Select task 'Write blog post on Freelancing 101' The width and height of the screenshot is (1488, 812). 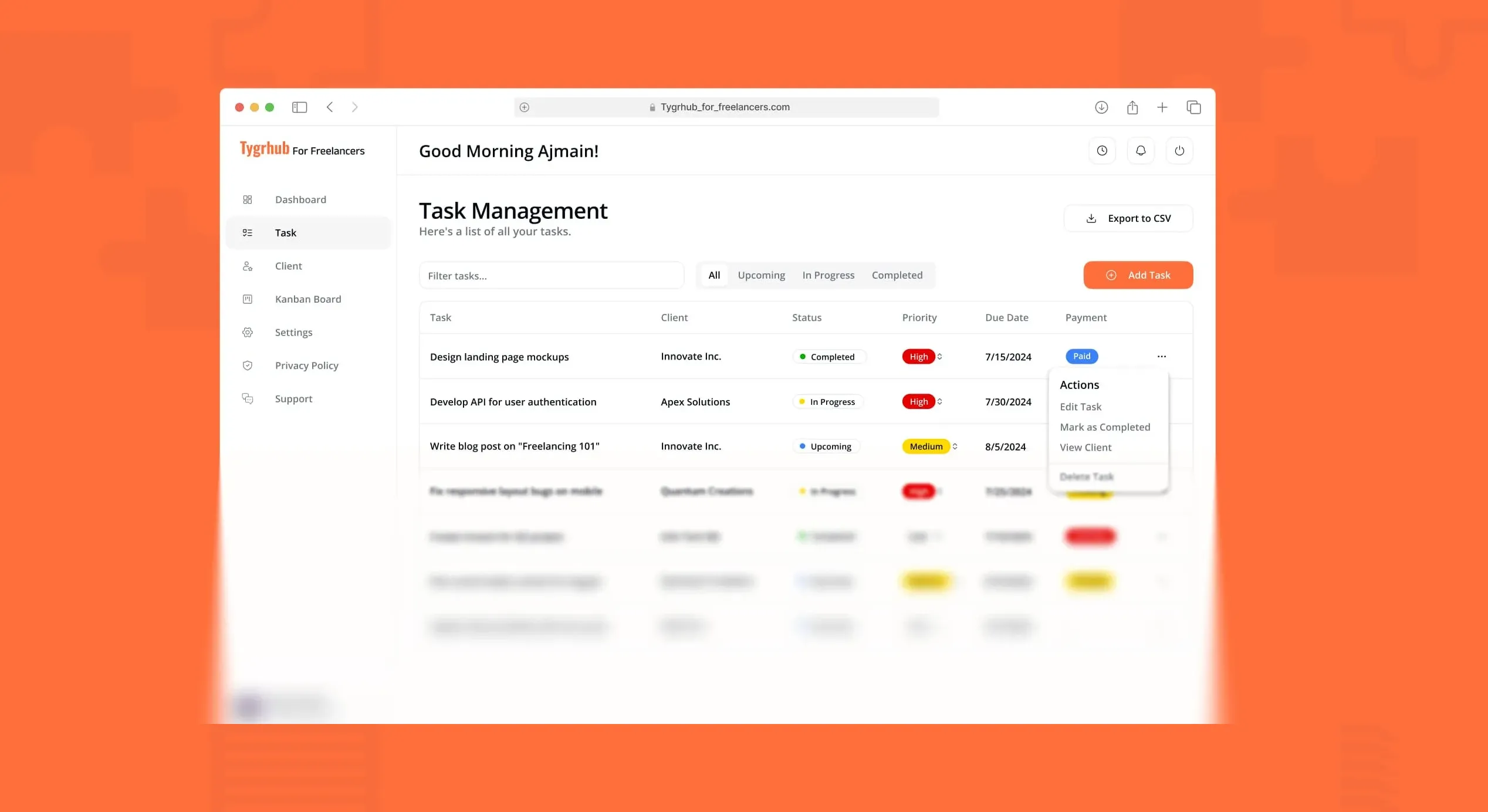click(515, 446)
